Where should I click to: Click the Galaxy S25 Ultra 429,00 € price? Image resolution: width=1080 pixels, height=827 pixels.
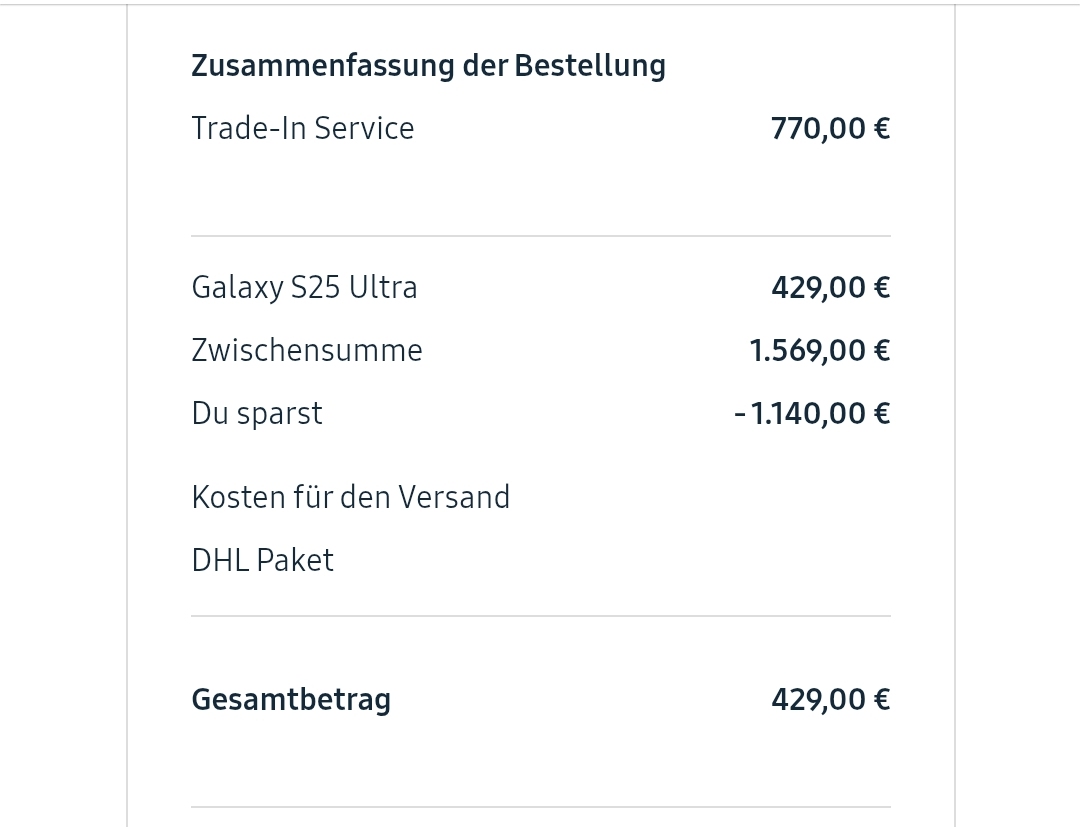pyautogui.click(x=830, y=288)
